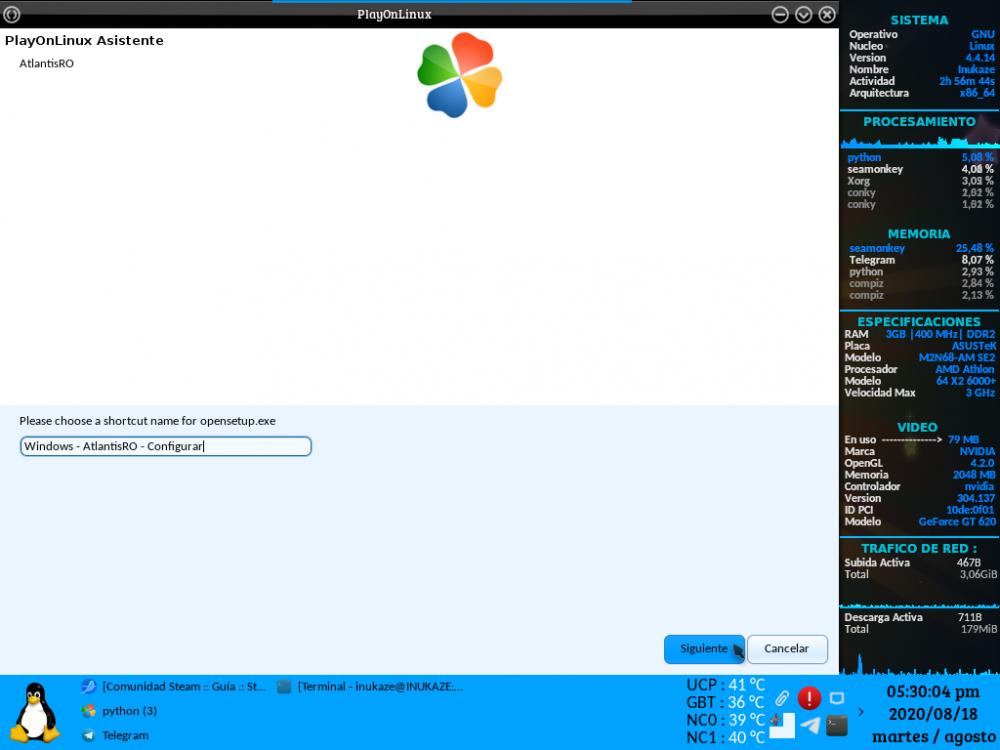
Task: Open the clock and date panel
Action: coord(932,713)
